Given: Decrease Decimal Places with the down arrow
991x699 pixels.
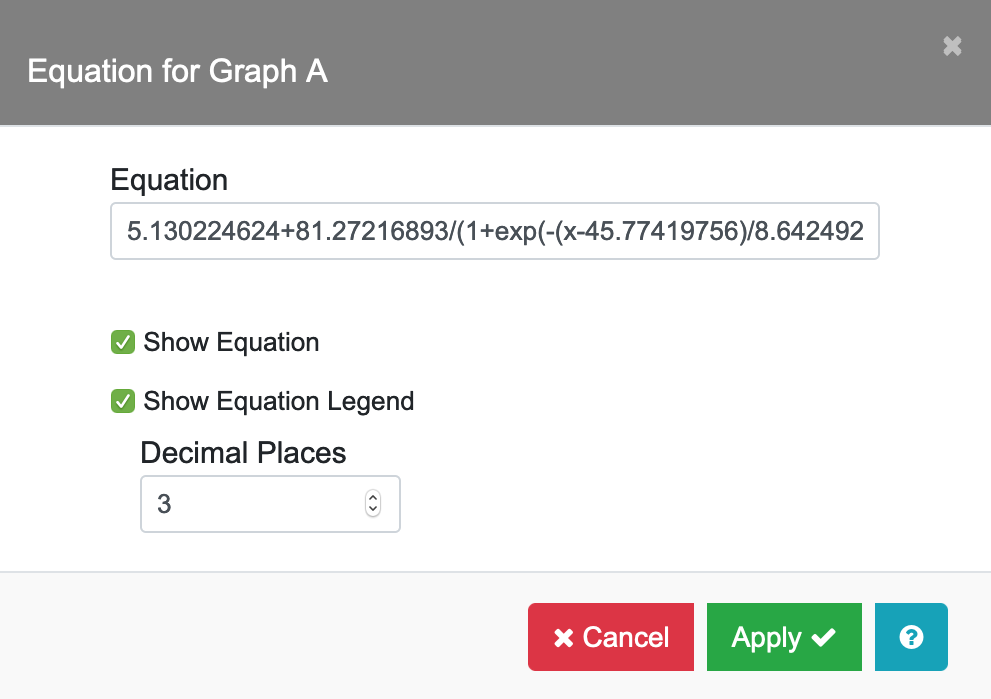Looking at the screenshot, I should point(373,509).
